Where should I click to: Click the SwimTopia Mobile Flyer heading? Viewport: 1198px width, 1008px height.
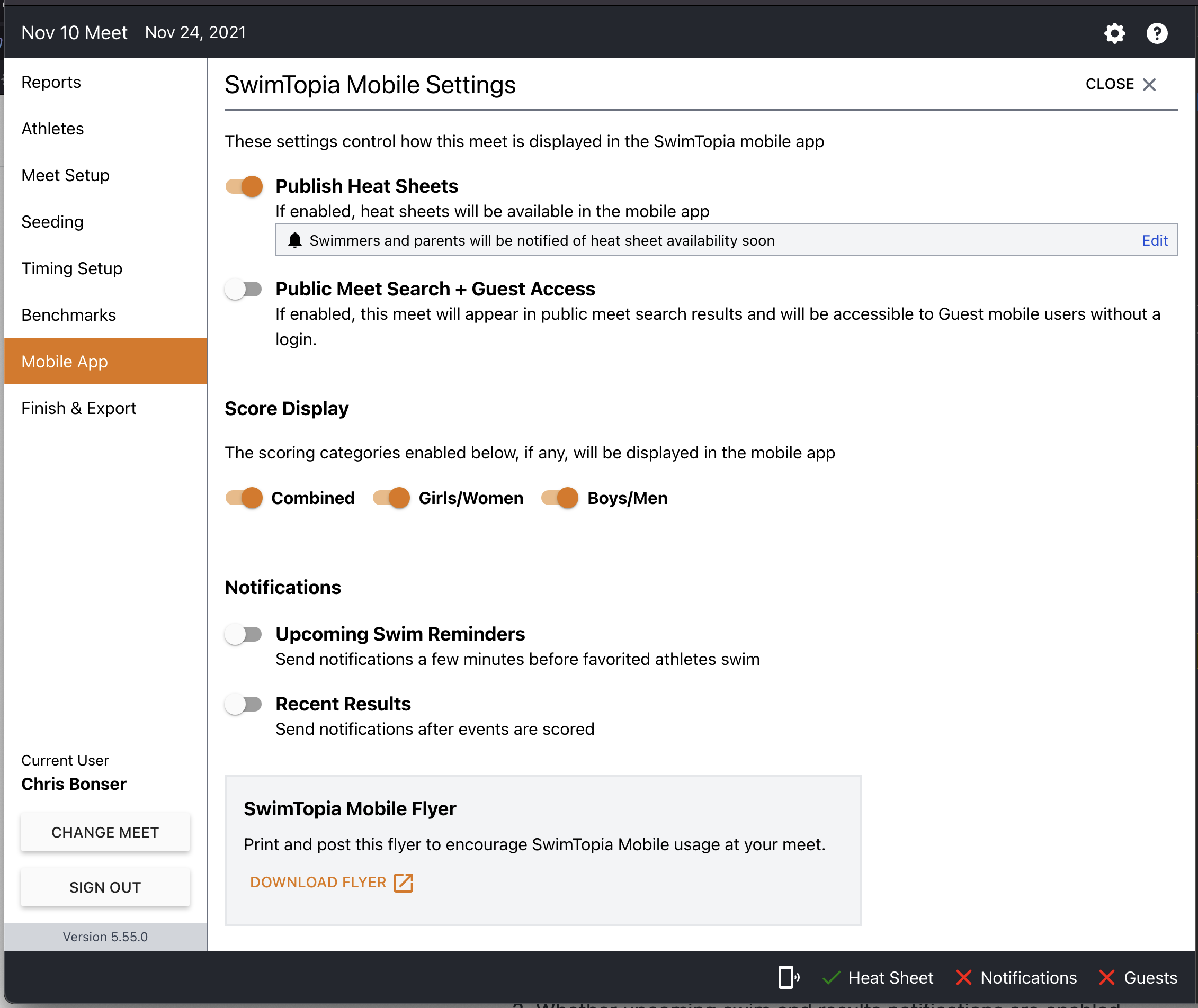(x=350, y=808)
